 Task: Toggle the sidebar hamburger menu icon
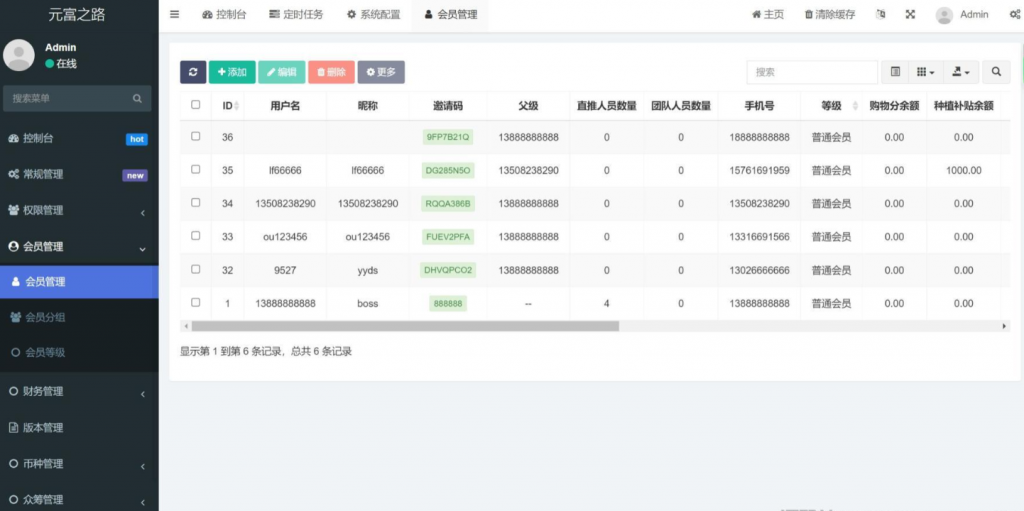pos(174,14)
